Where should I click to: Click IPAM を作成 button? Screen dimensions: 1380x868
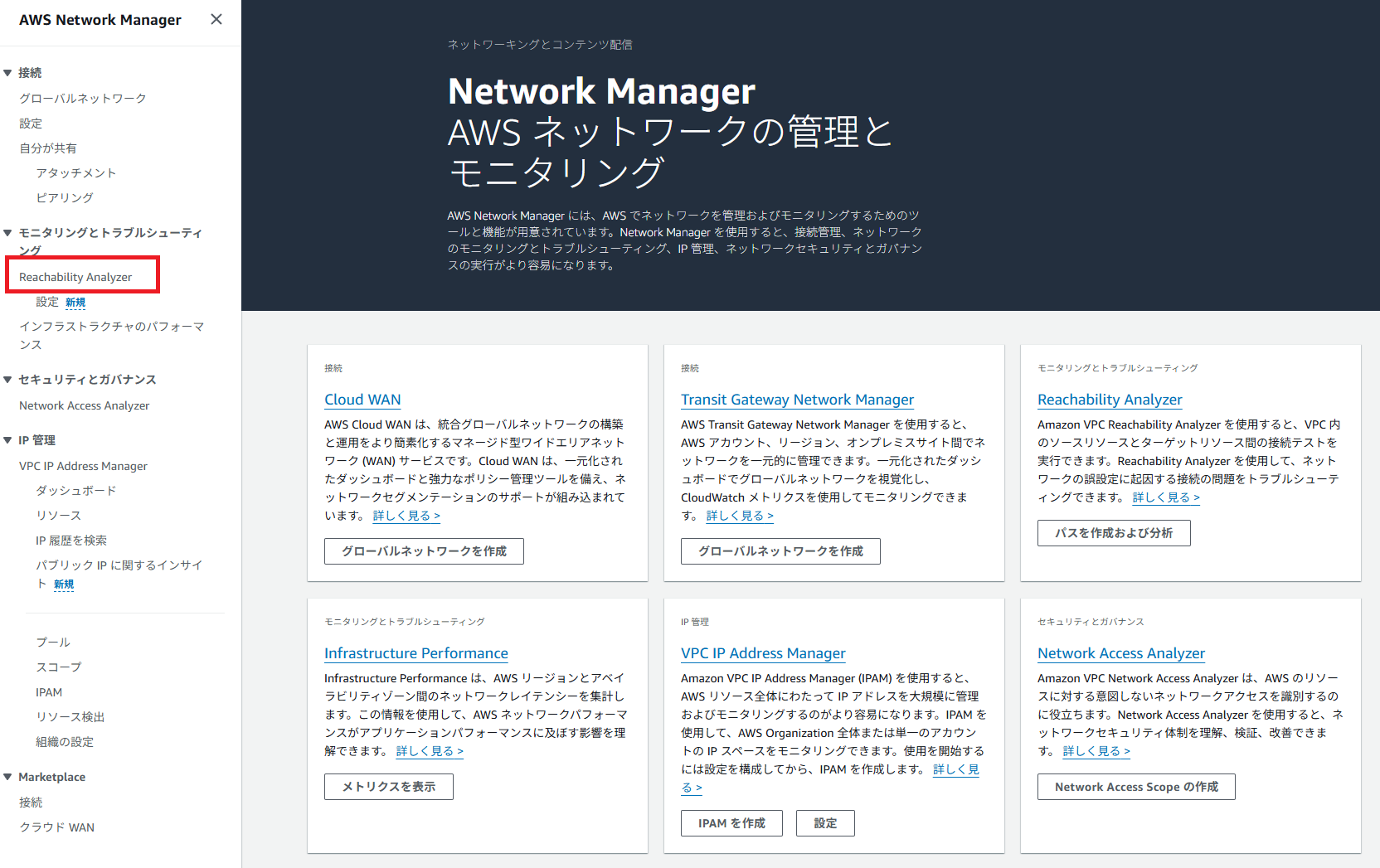731,823
